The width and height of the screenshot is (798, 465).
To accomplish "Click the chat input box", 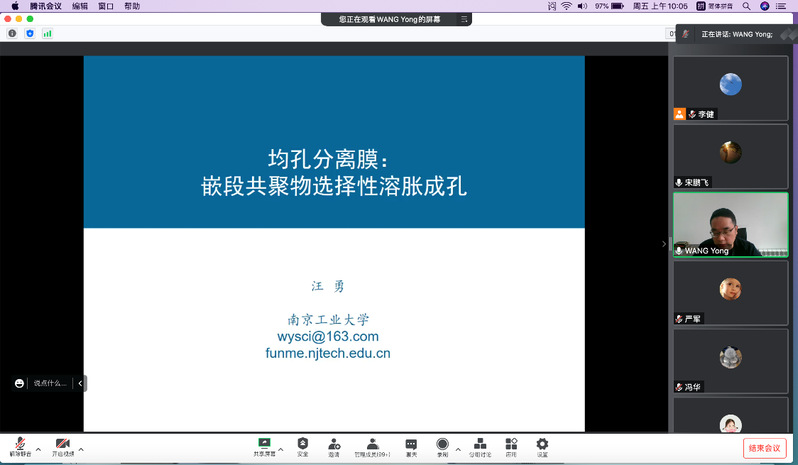I will (x=51, y=383).
